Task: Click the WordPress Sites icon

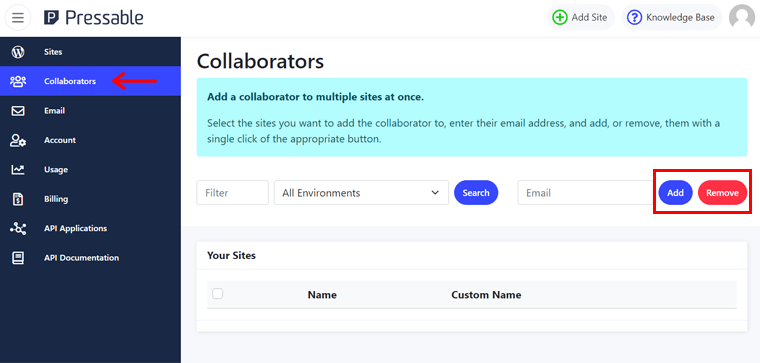Action: [x=18, y=52]
